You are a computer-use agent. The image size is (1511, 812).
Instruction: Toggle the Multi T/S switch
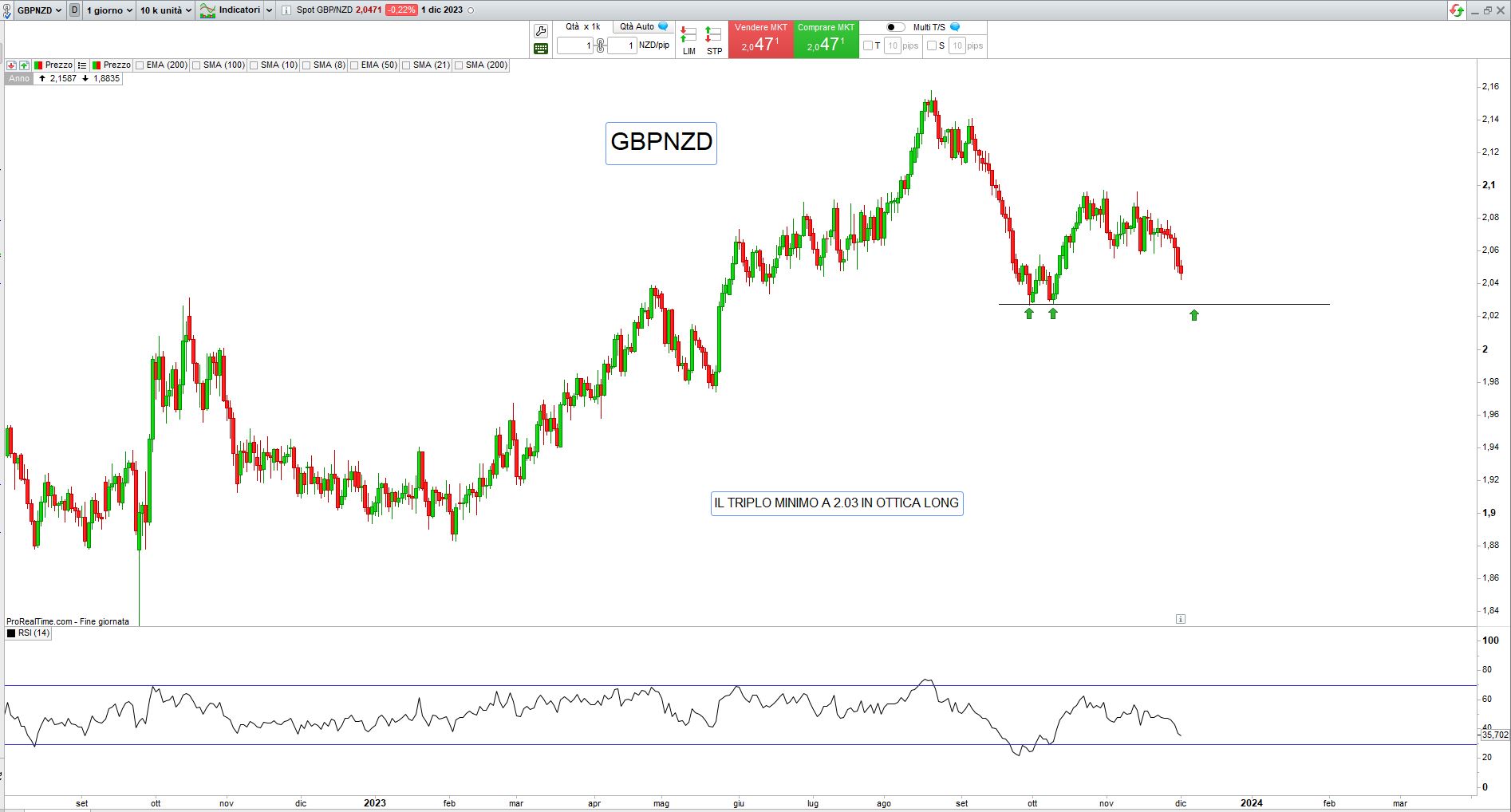coord(895,27)
